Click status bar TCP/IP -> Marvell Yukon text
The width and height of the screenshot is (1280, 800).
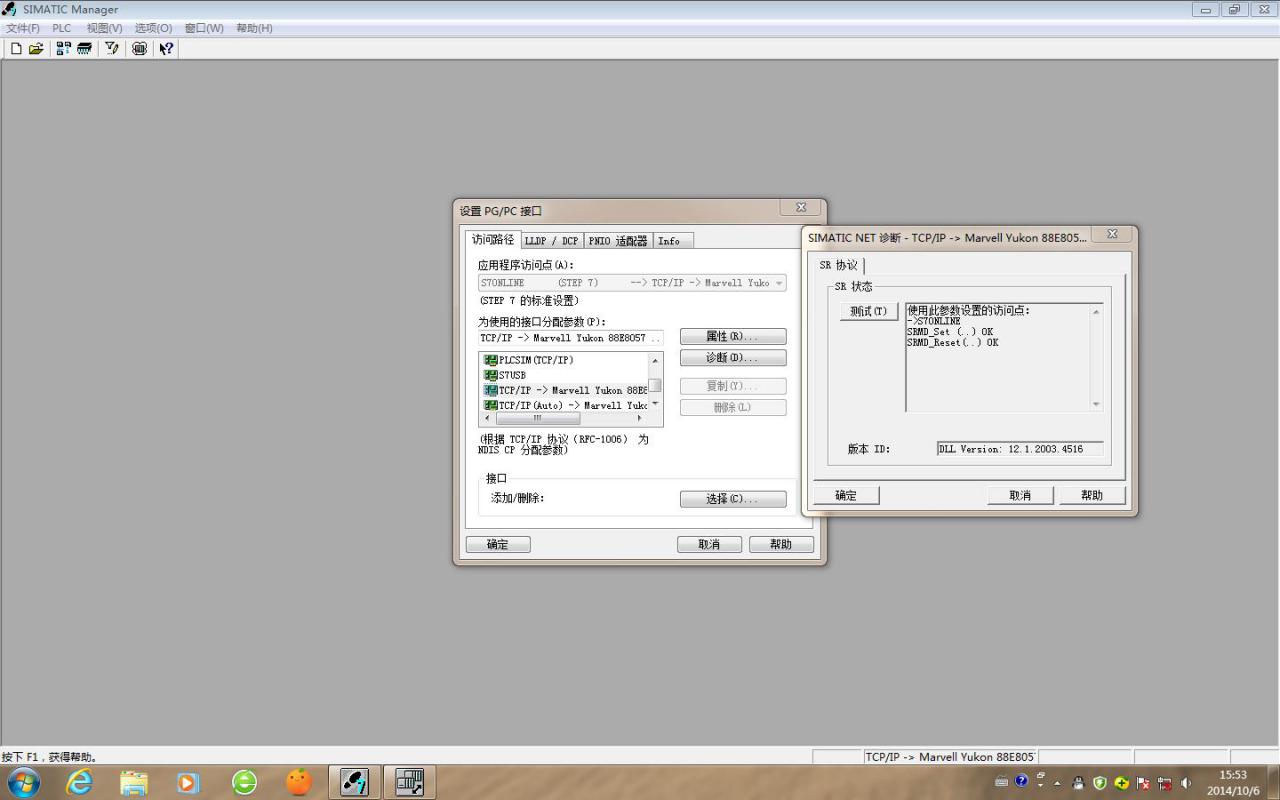coord(950,757)
